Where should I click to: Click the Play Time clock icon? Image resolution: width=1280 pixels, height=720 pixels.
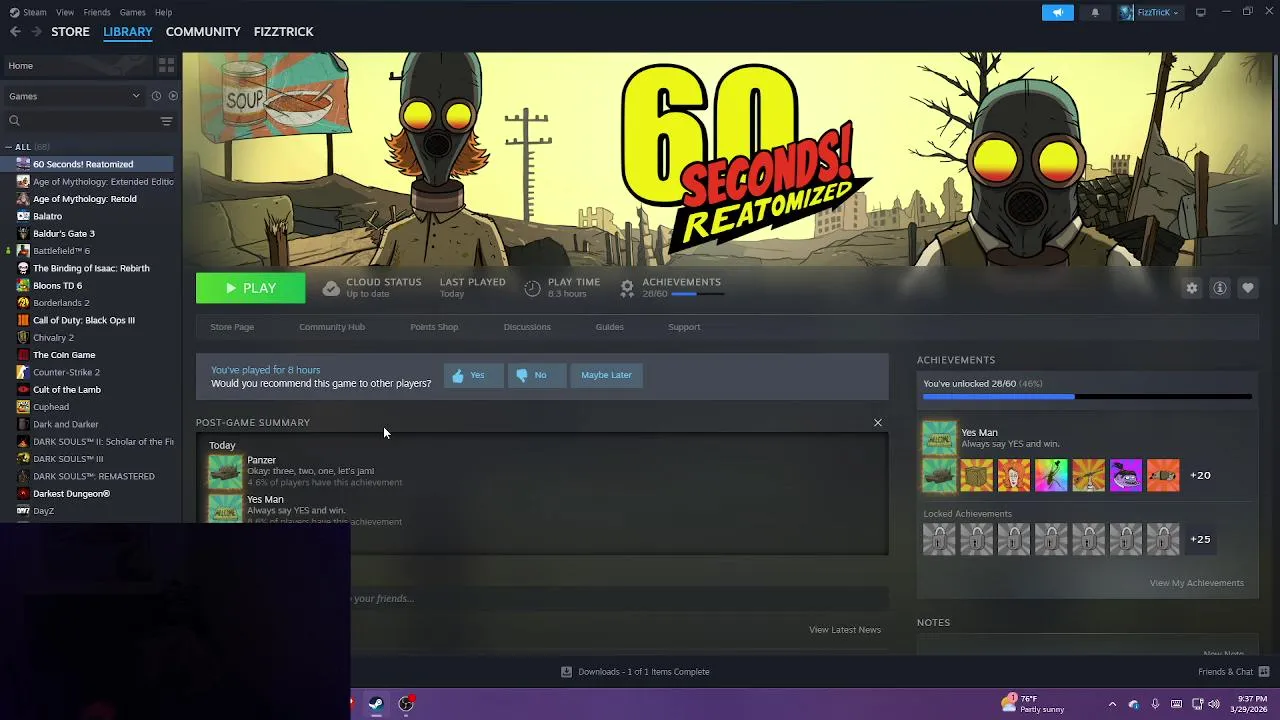(532, 288)
